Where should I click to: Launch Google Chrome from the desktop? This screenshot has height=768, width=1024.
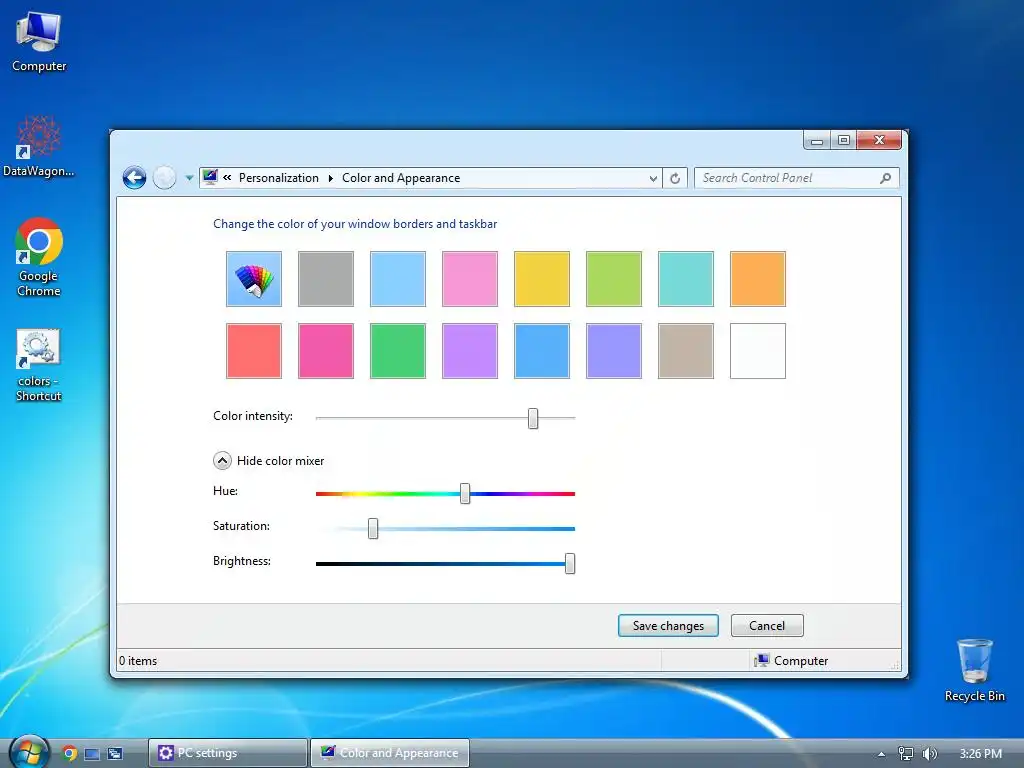coord(39,257)
